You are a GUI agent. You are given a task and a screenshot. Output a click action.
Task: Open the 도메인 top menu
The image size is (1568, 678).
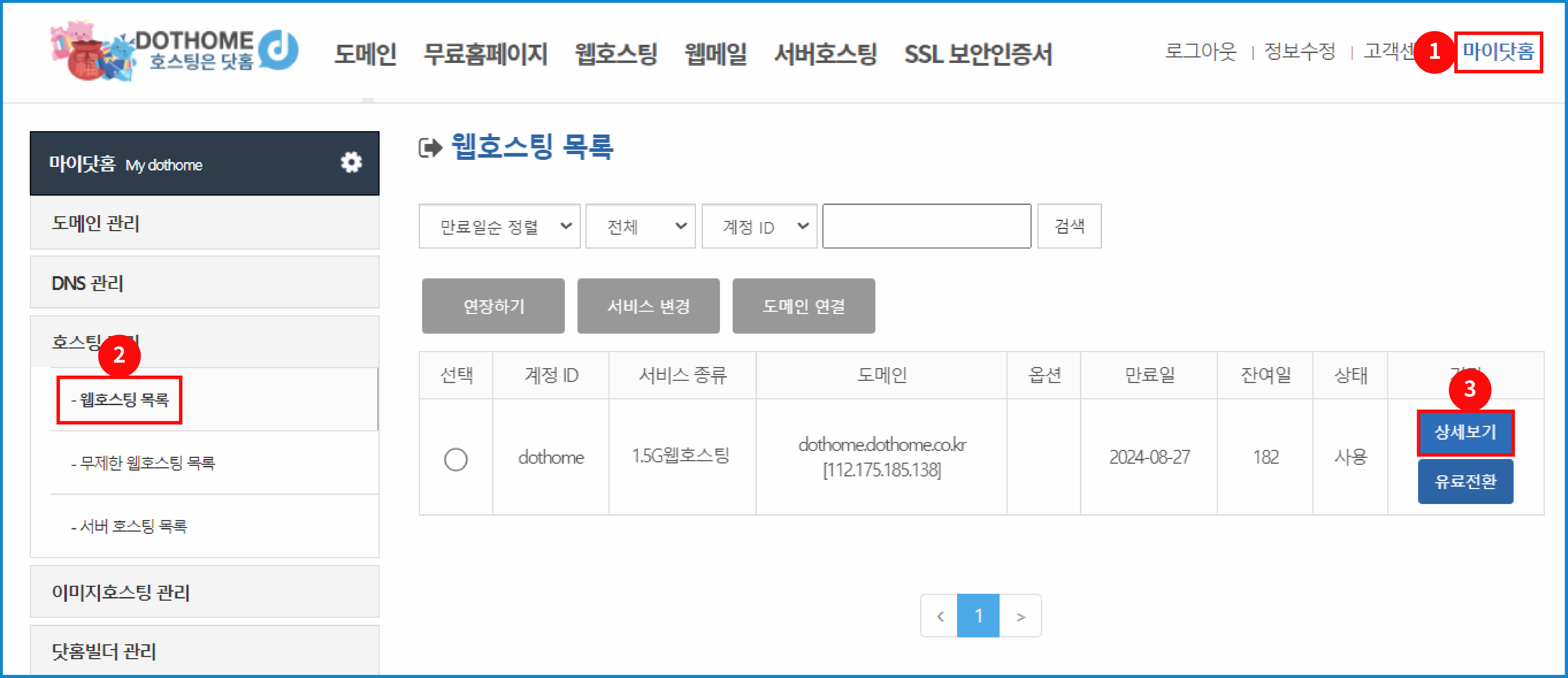click(365, 54)
